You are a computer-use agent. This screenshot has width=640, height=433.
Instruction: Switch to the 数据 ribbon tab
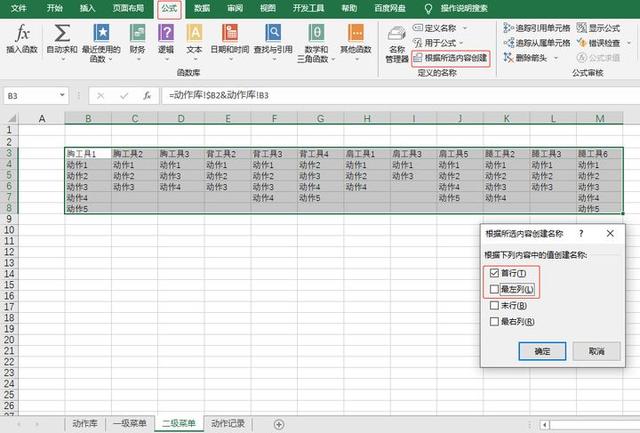click(x=202, y=7)
